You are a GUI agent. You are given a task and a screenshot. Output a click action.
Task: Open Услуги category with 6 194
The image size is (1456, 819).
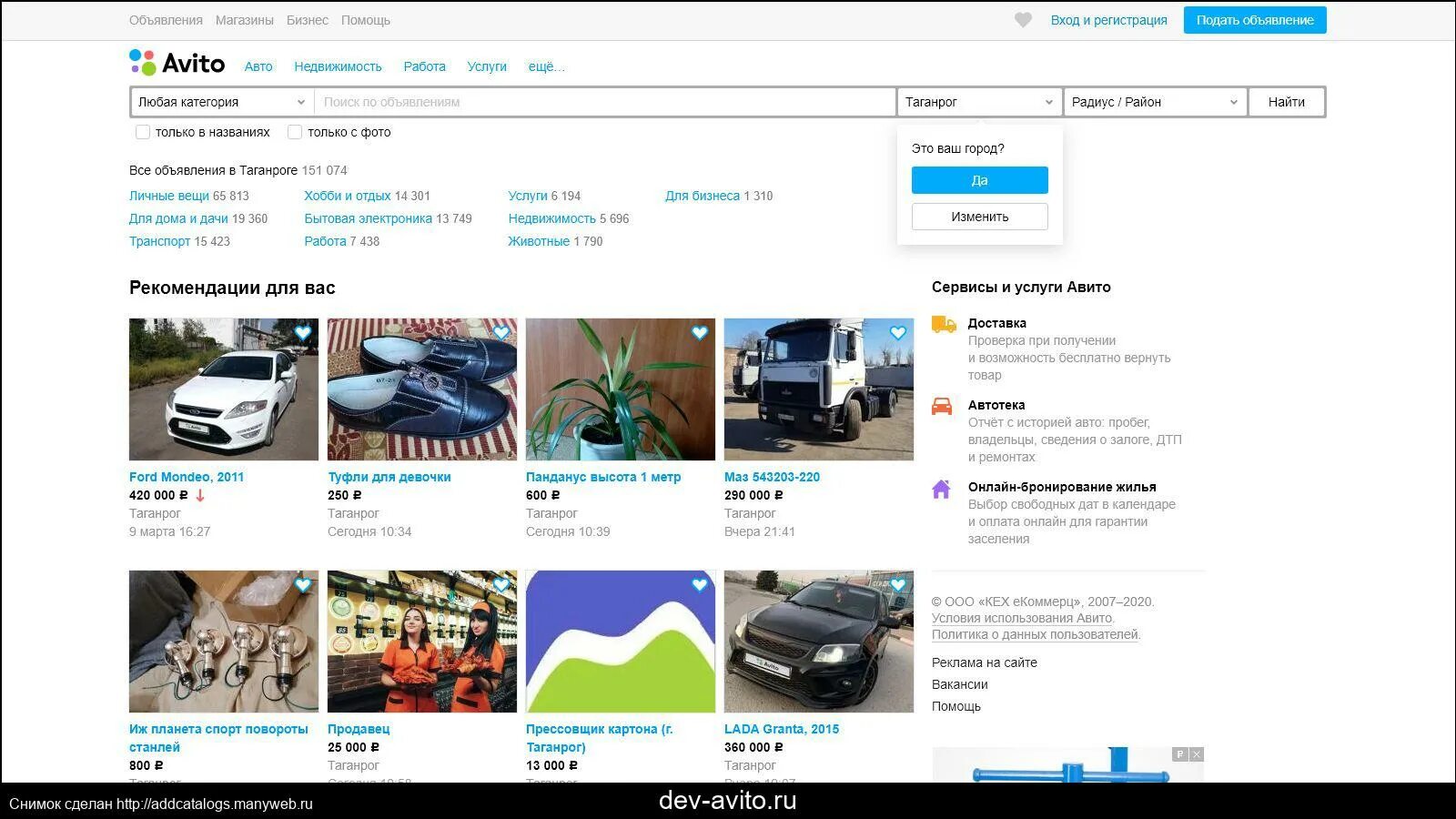click(x=528, y=196)
